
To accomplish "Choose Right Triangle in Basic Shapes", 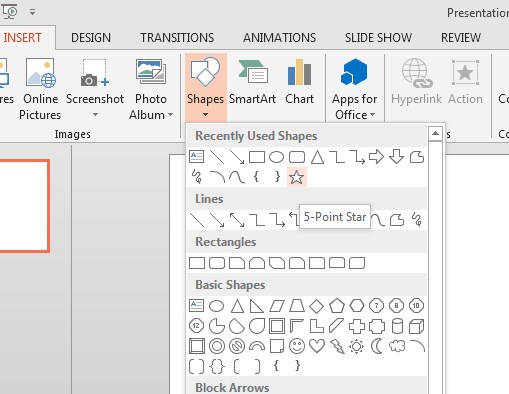I will [x=257, y=306].
